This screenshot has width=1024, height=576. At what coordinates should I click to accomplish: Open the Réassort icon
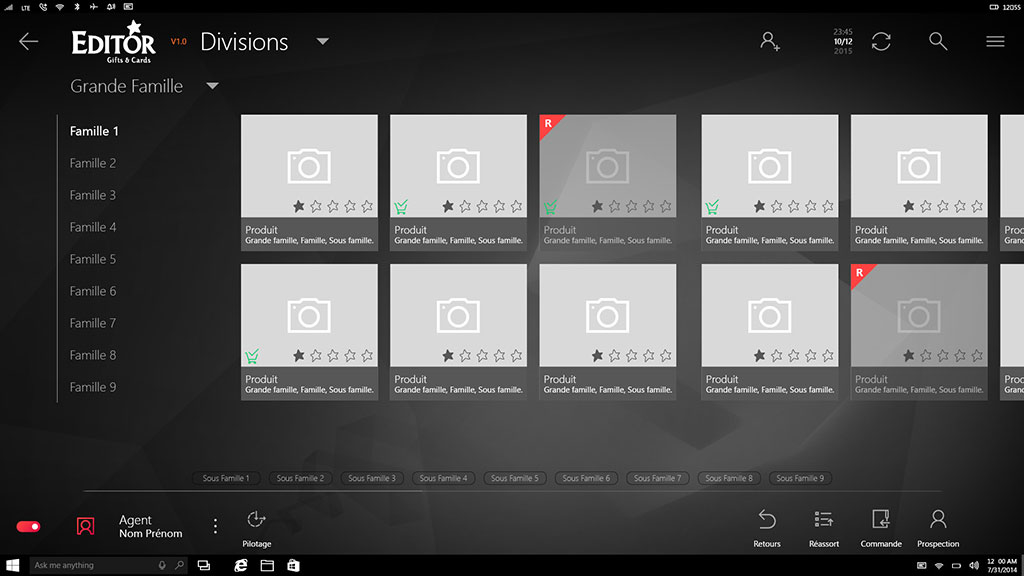(x=824, y=520)
